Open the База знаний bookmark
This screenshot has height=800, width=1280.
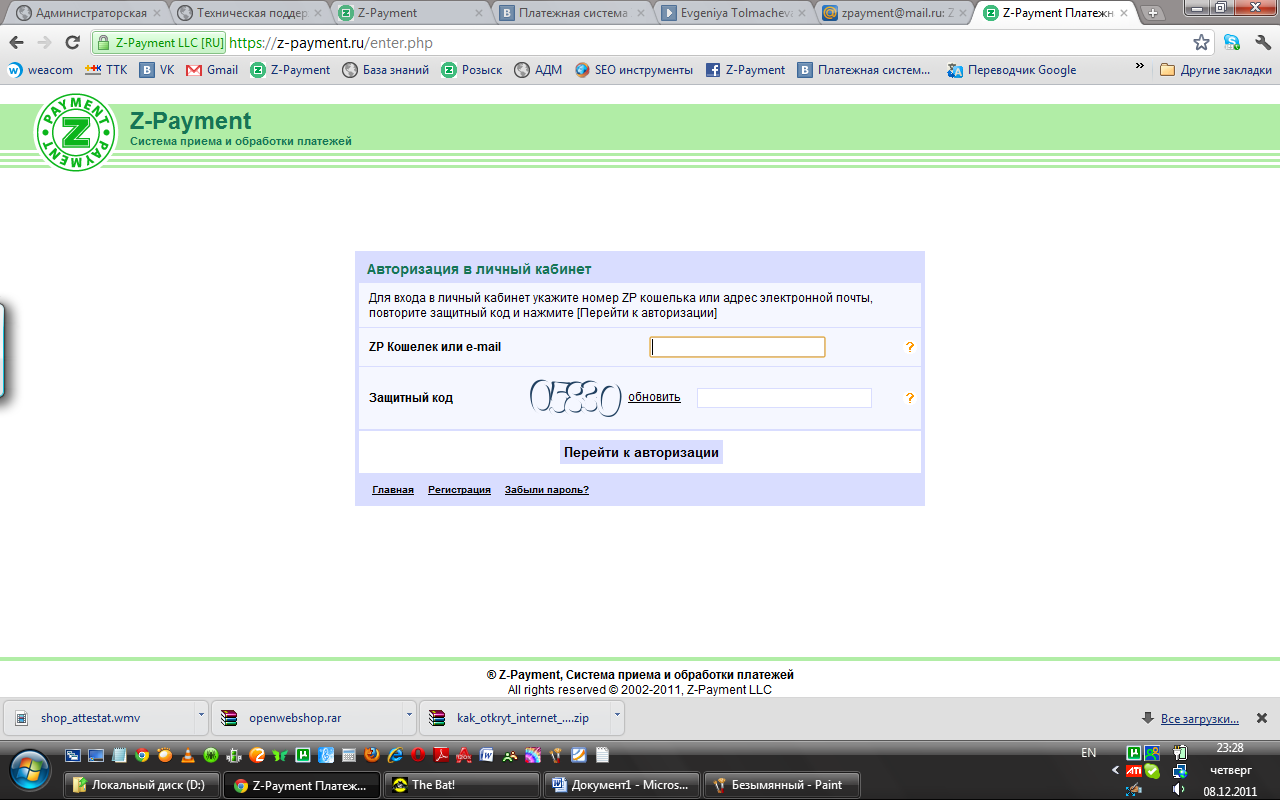coord(386,70)
